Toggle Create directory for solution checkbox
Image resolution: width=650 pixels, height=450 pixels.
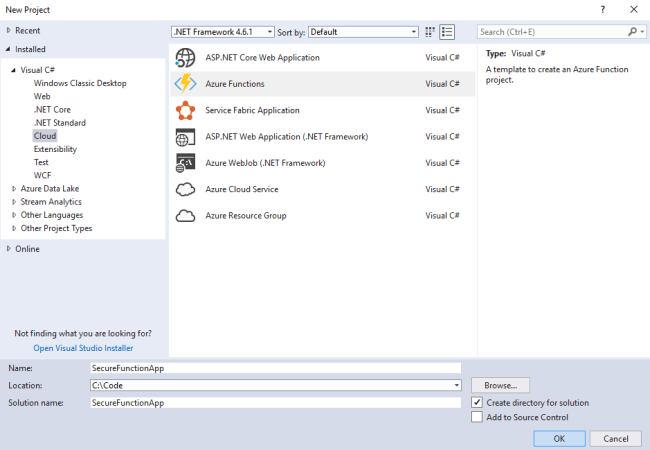[x=477, y=402]
